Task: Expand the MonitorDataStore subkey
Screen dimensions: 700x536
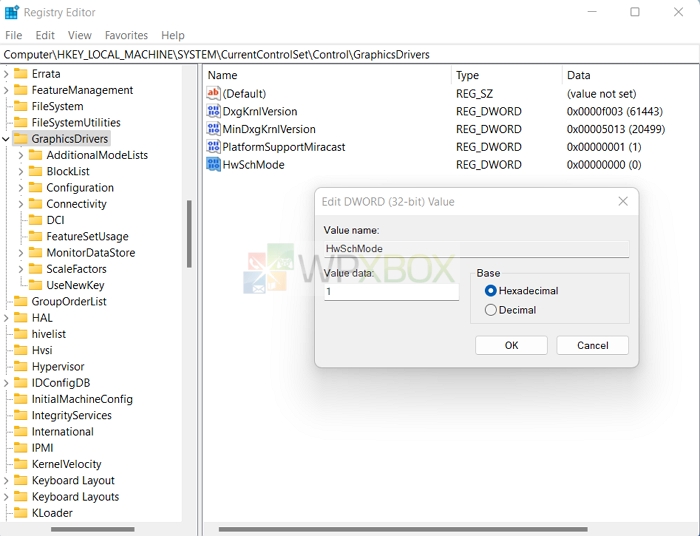Action: [21, 253]
